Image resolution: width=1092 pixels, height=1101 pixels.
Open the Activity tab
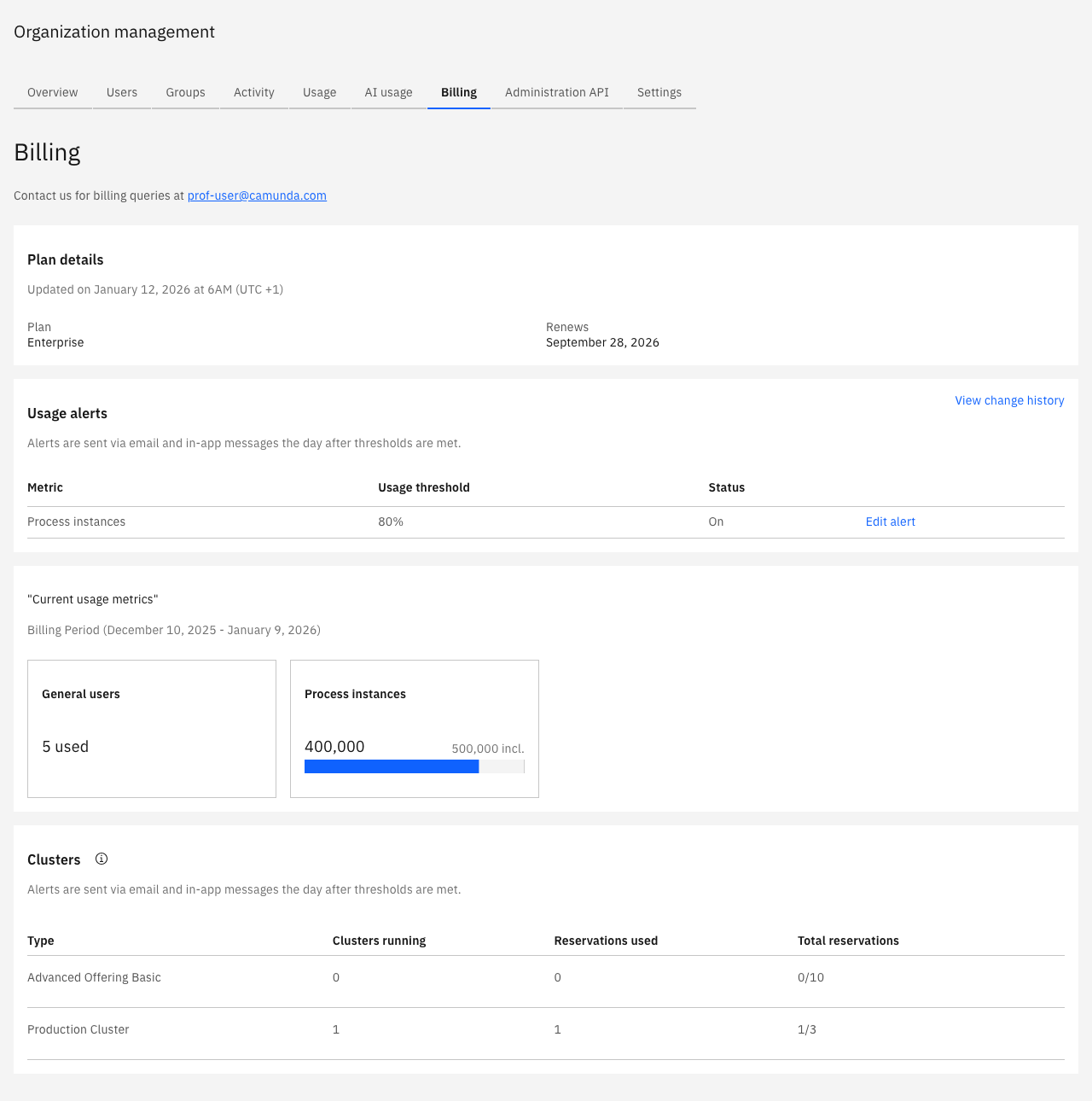254,92
